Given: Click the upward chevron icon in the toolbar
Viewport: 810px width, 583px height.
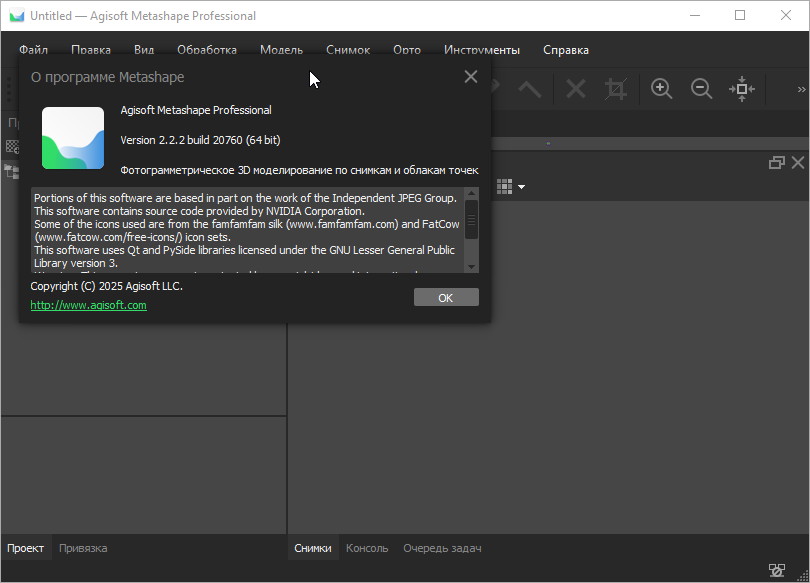Looking at the screenshot, I should coord(529,89).
